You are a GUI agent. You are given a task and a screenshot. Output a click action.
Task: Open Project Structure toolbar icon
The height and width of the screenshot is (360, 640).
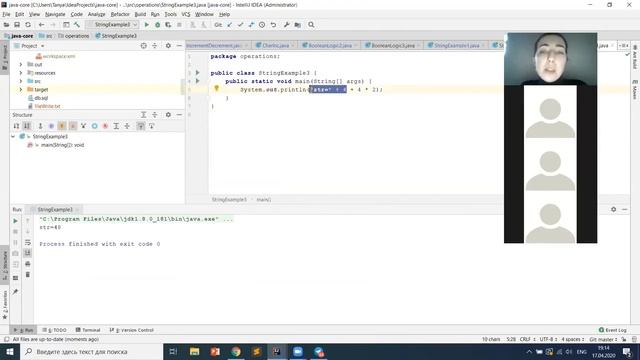tap(298, 25)
